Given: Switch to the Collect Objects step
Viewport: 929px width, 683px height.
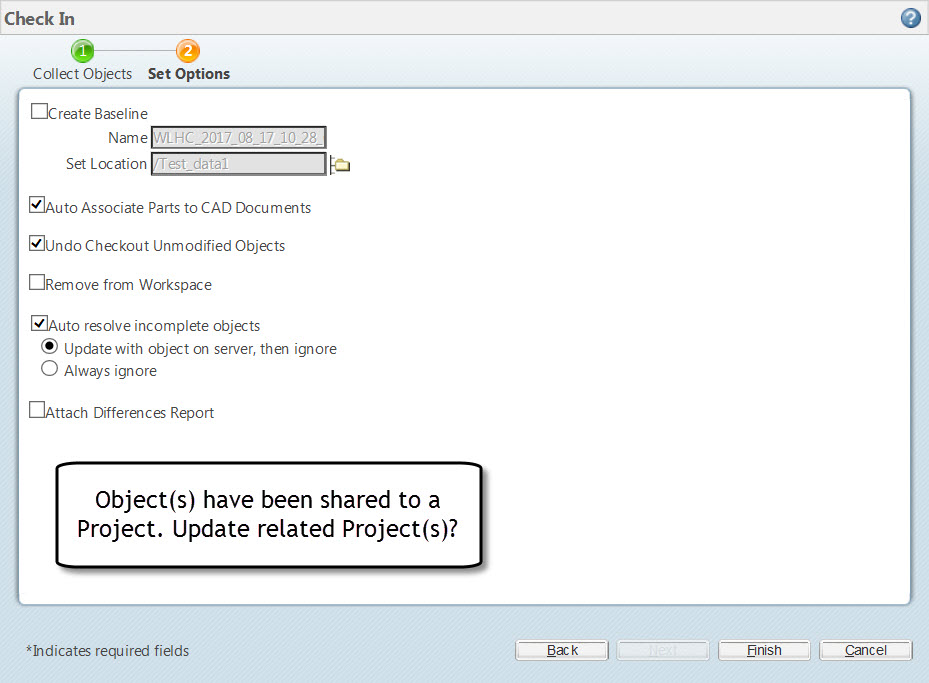Looking at the screenshot, I should click(82, 73).
